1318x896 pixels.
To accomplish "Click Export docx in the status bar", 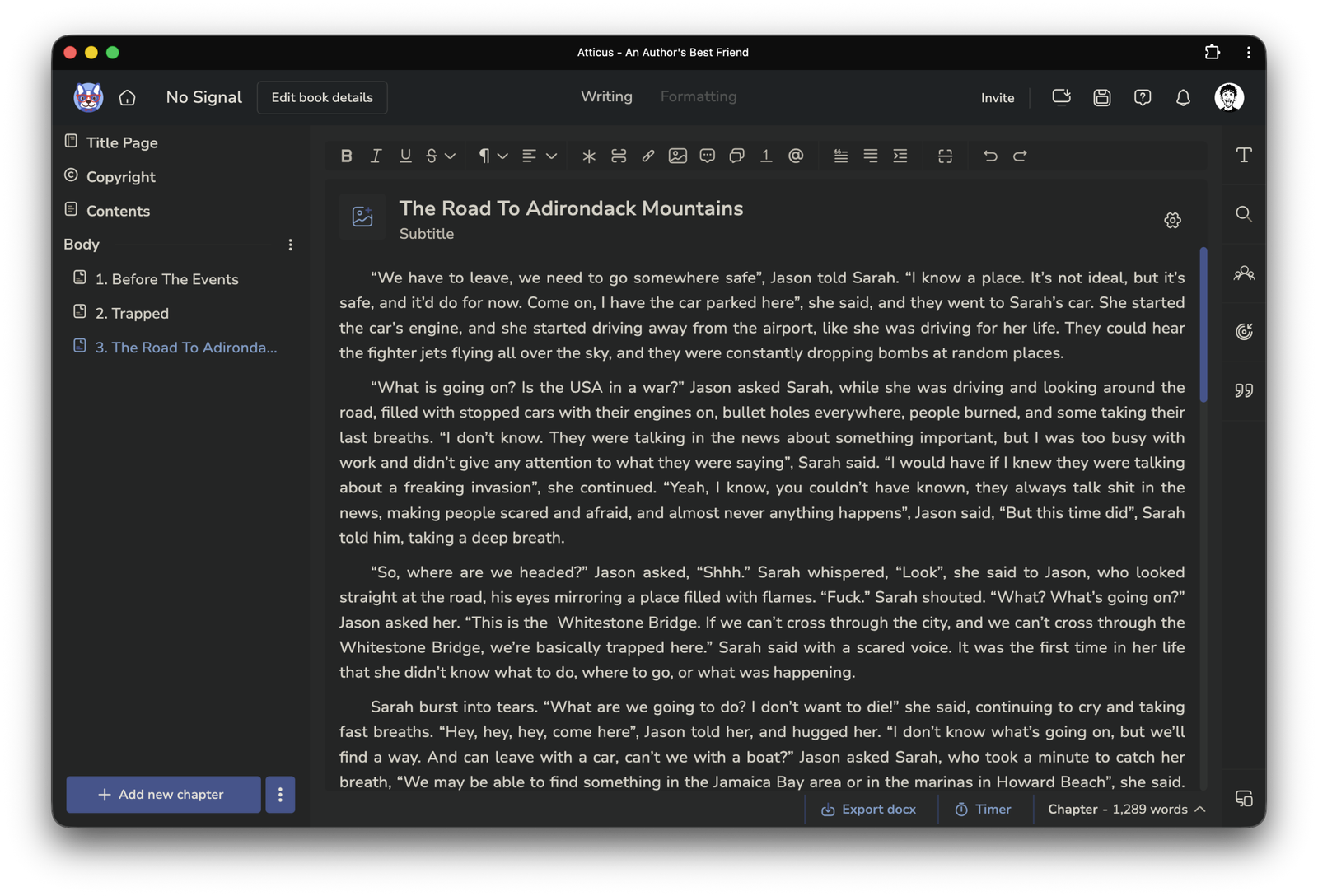I will pos(869,810).
